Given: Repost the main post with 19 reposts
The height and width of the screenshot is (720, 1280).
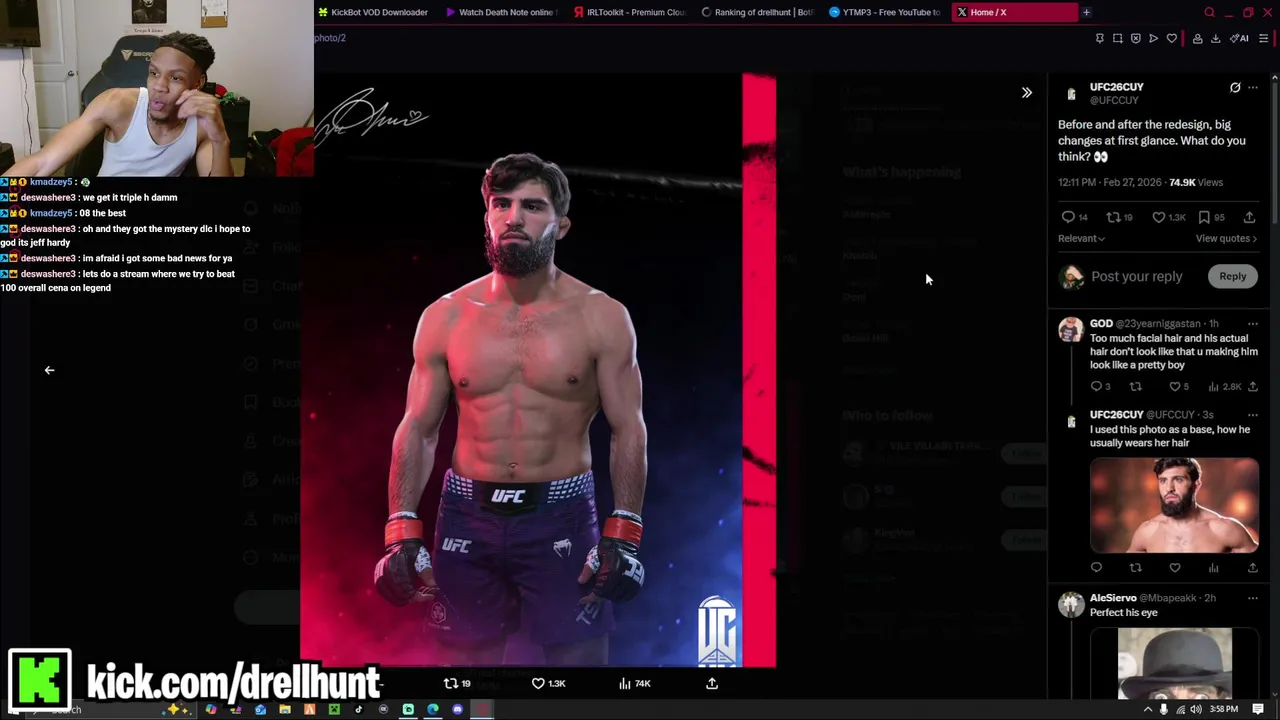Looking at the screenshot, I should pyautogui.click(x=1119, y=217).
